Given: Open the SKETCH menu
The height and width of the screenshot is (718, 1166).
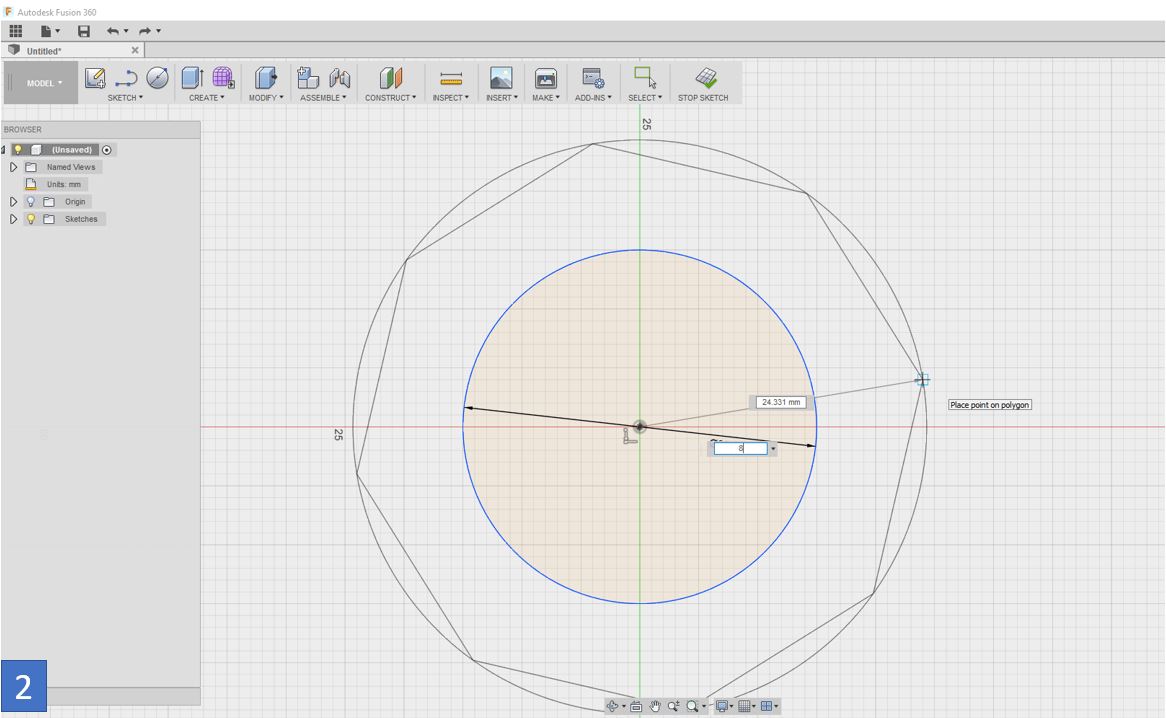Looking at the screenshot, I should point(125,98).
